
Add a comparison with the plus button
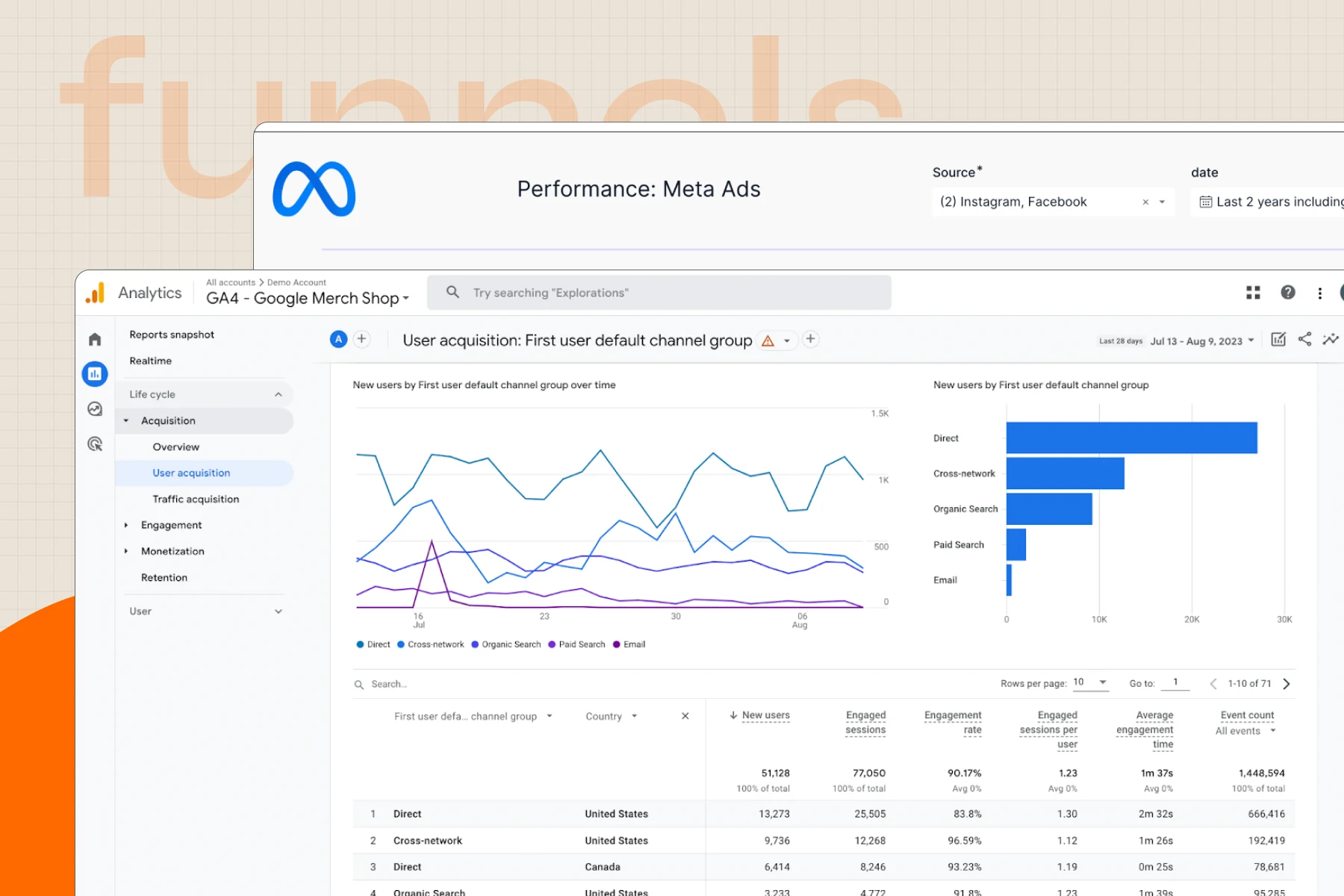tap(361, 340)
